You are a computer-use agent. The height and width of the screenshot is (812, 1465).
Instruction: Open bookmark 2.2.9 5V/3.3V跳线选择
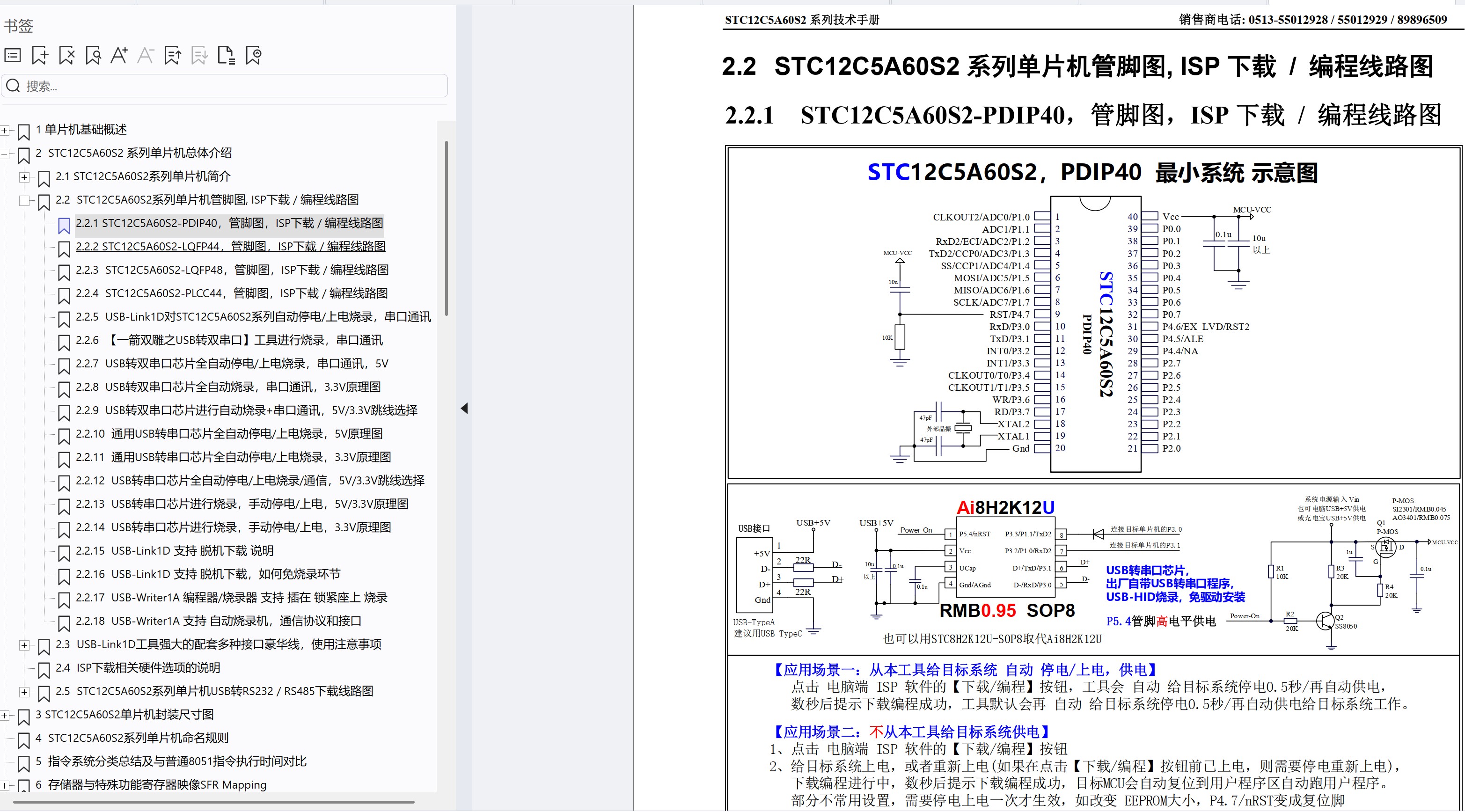[246, 410]
